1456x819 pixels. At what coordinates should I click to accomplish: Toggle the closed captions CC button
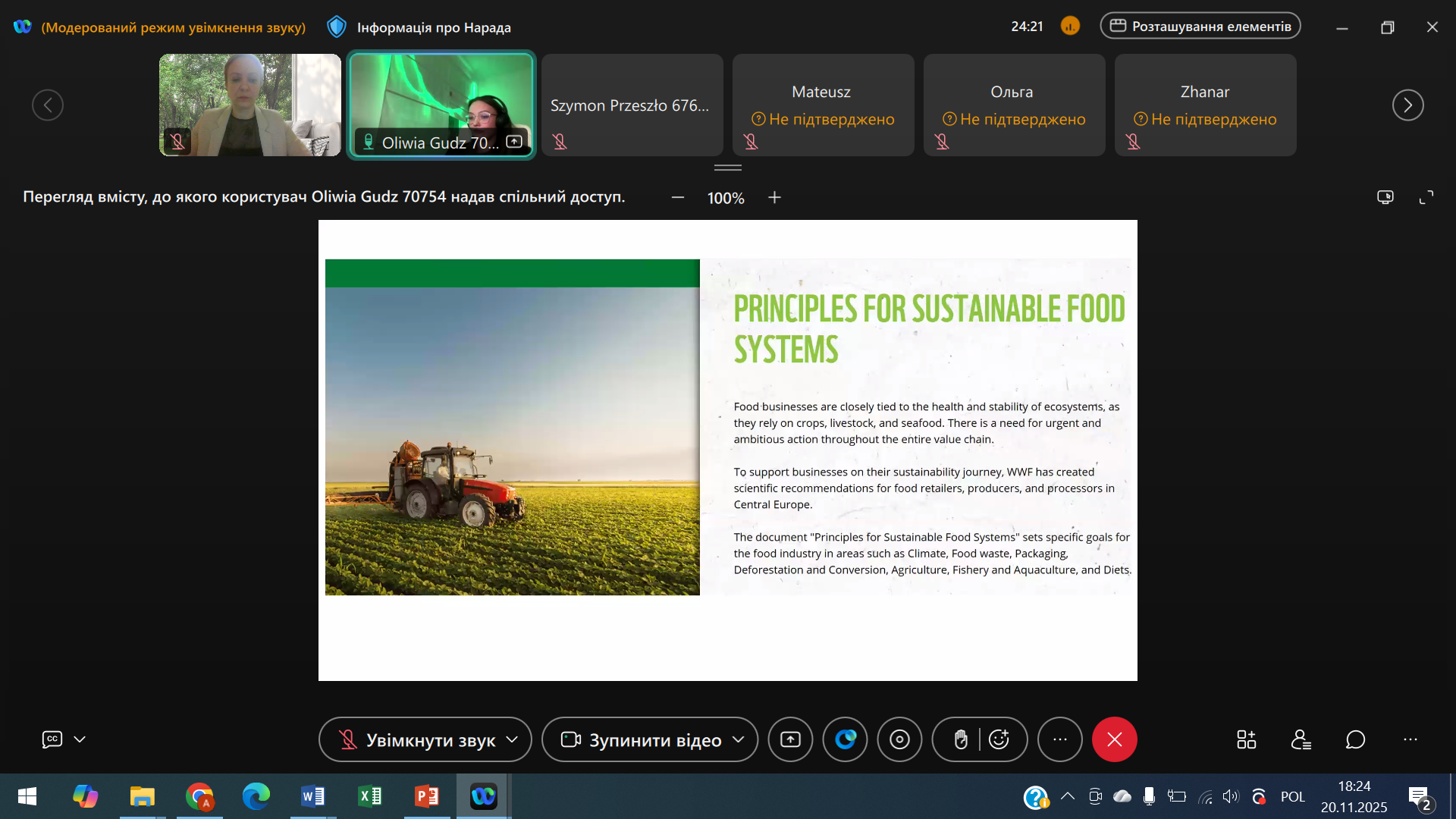pos(52,739)
